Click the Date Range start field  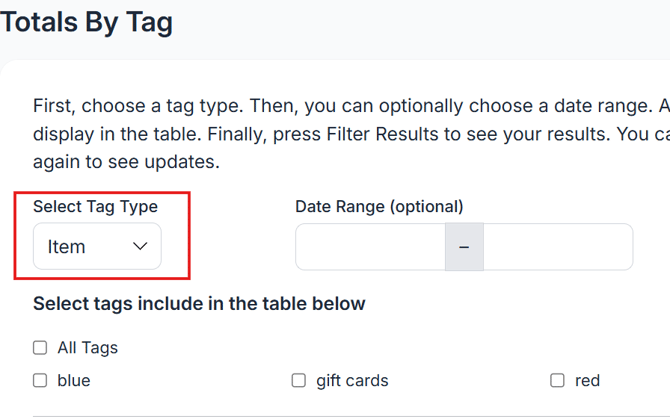(370, 246)
